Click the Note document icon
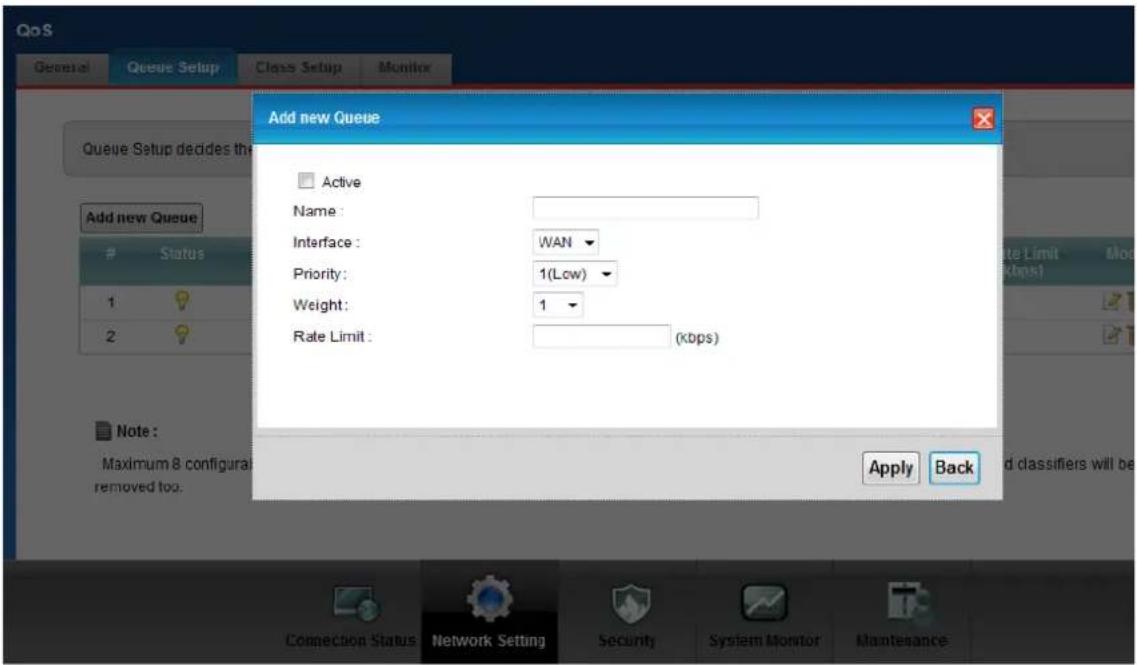 pyautogui.click(x=104, y=431)
